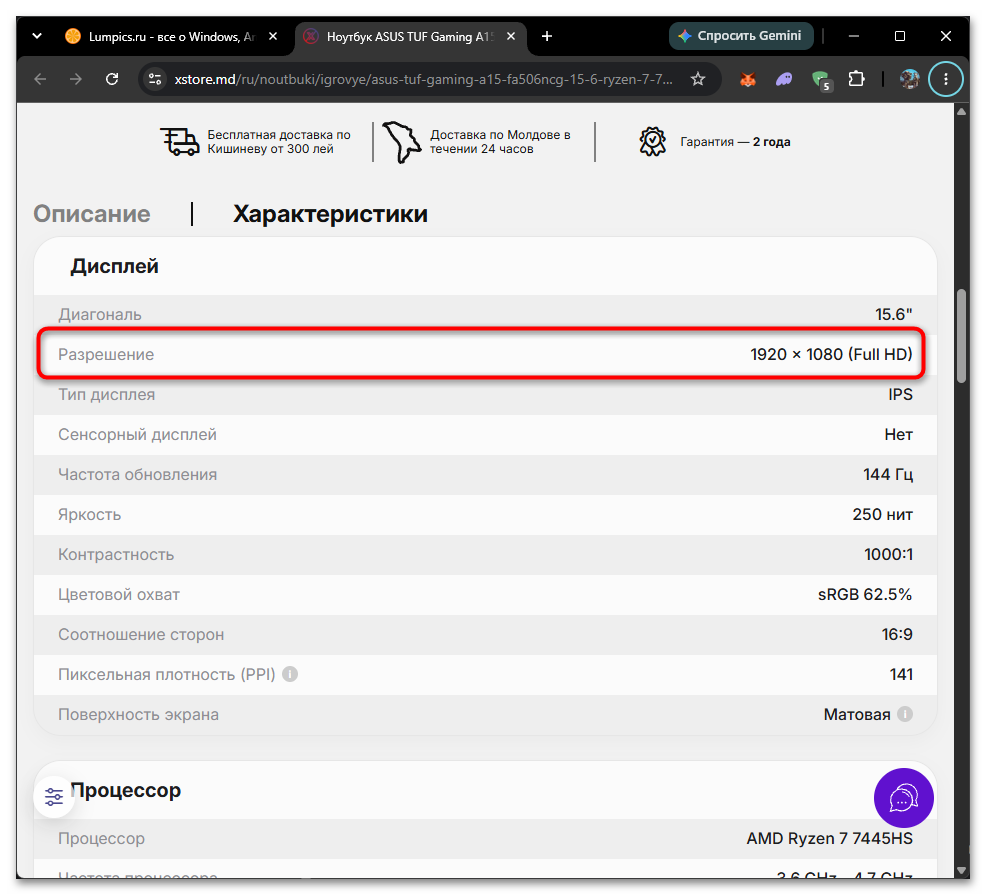
Task: Switch to the Описание tab
Action: pos(92,214)
